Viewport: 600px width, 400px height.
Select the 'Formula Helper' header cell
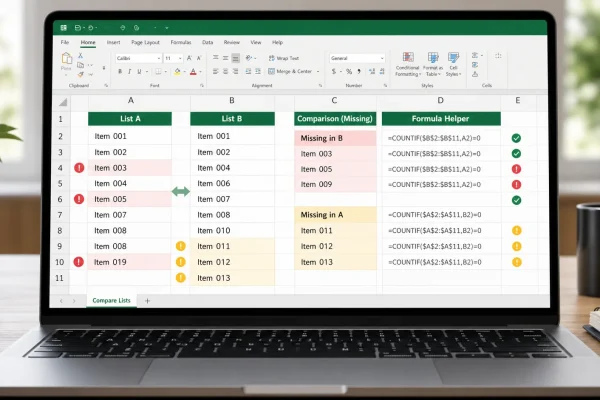441,119
